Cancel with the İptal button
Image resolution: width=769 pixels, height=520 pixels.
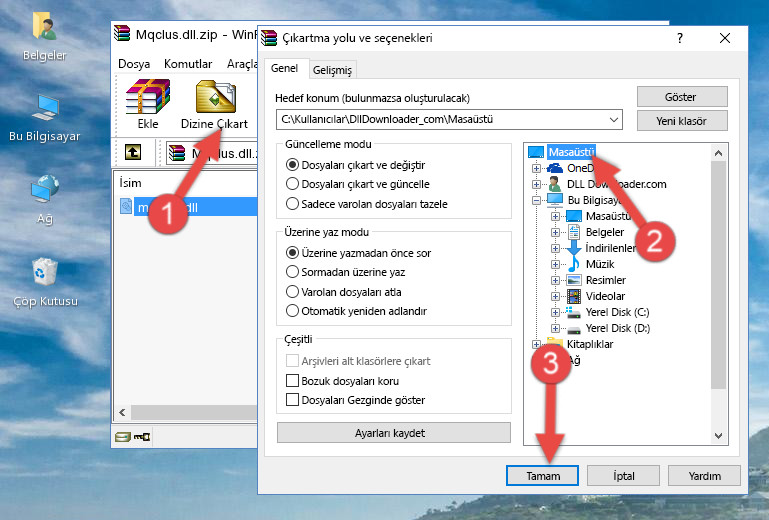623,476
